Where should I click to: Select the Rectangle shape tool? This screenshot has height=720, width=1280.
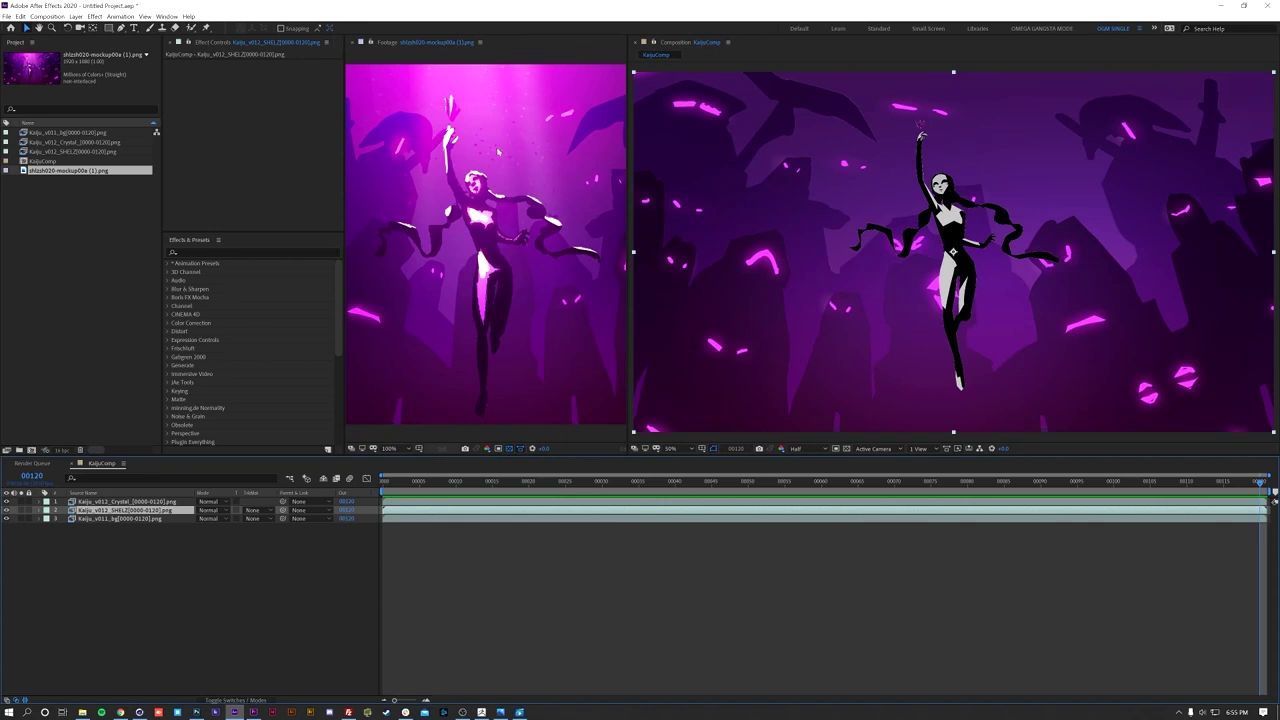pos(108,28)
